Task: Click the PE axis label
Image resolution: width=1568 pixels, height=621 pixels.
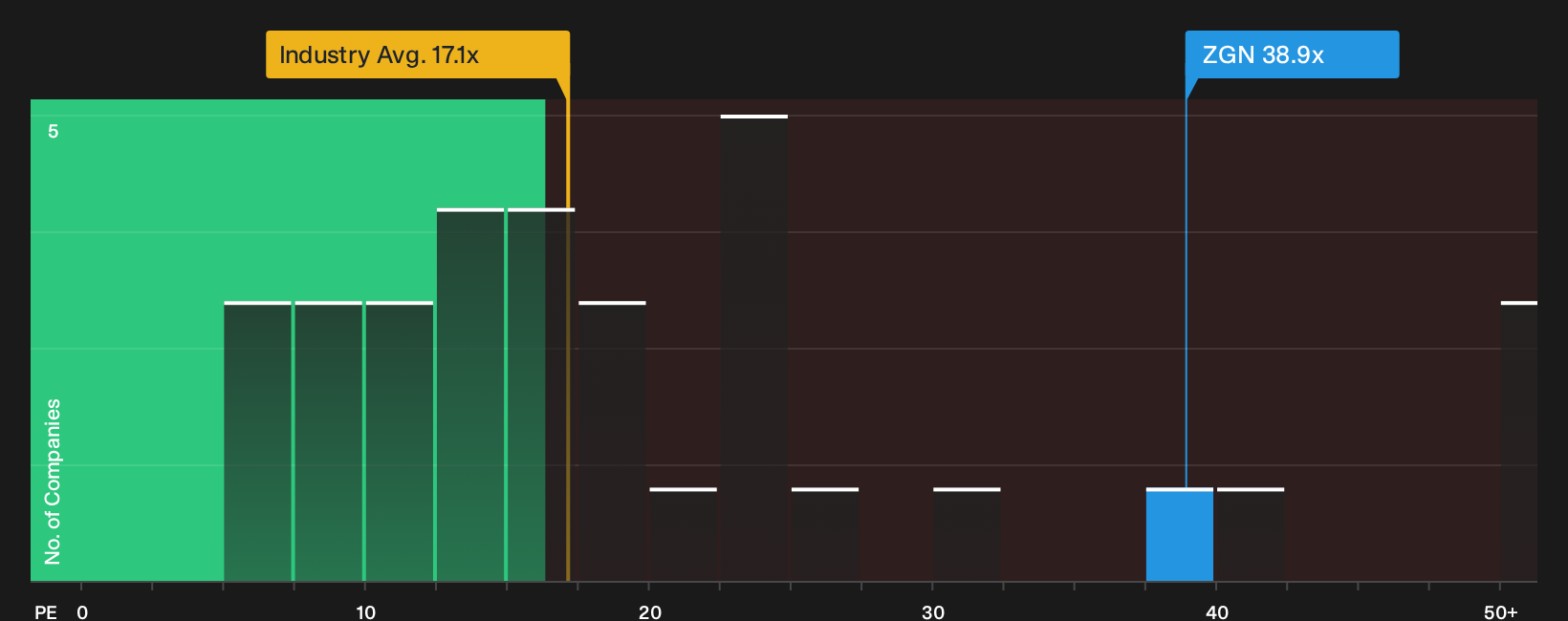Action: (46, 611)
